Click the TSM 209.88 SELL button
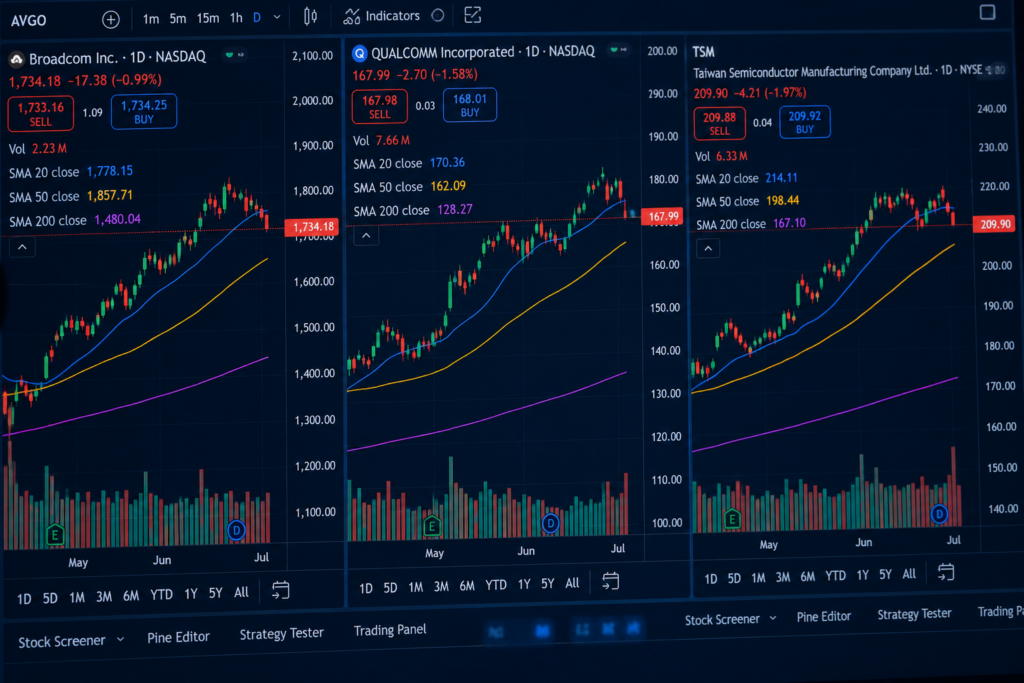Screen dimensions: 1024x683 719,123
